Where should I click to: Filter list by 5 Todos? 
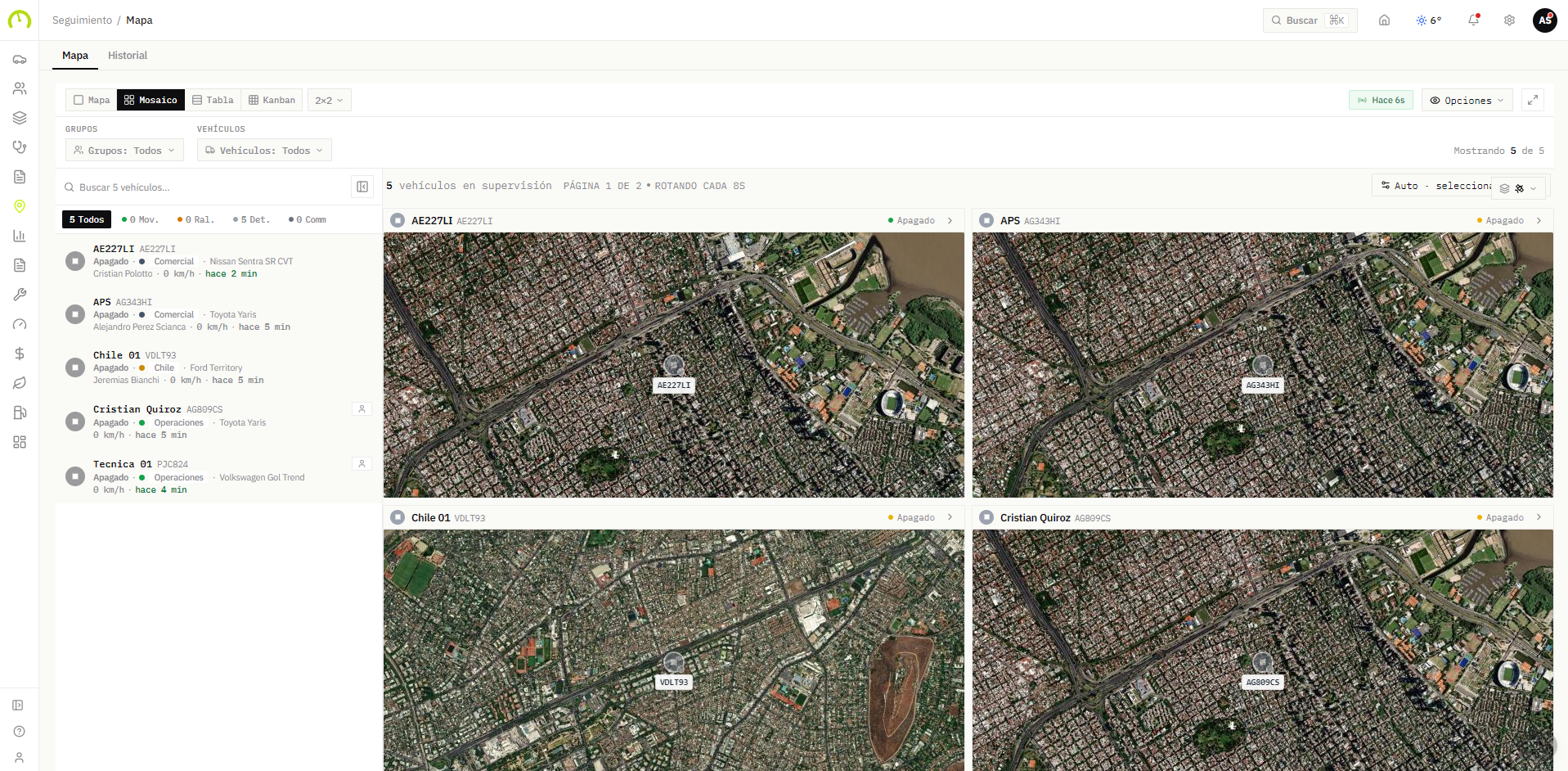pos(87,219)
